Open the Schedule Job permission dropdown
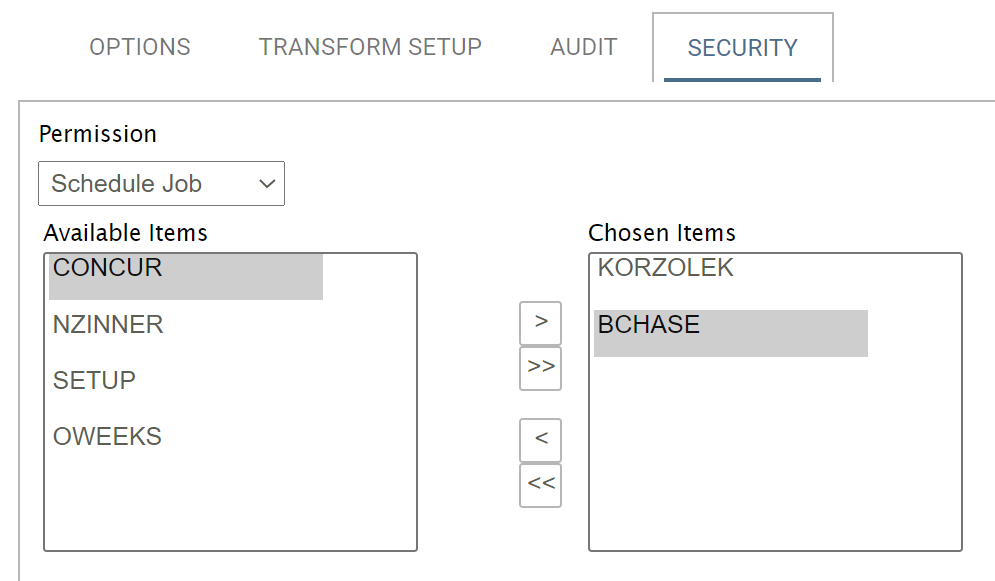Image resolution: width=995 pixels, height=581 pixels. pos(162,184)
